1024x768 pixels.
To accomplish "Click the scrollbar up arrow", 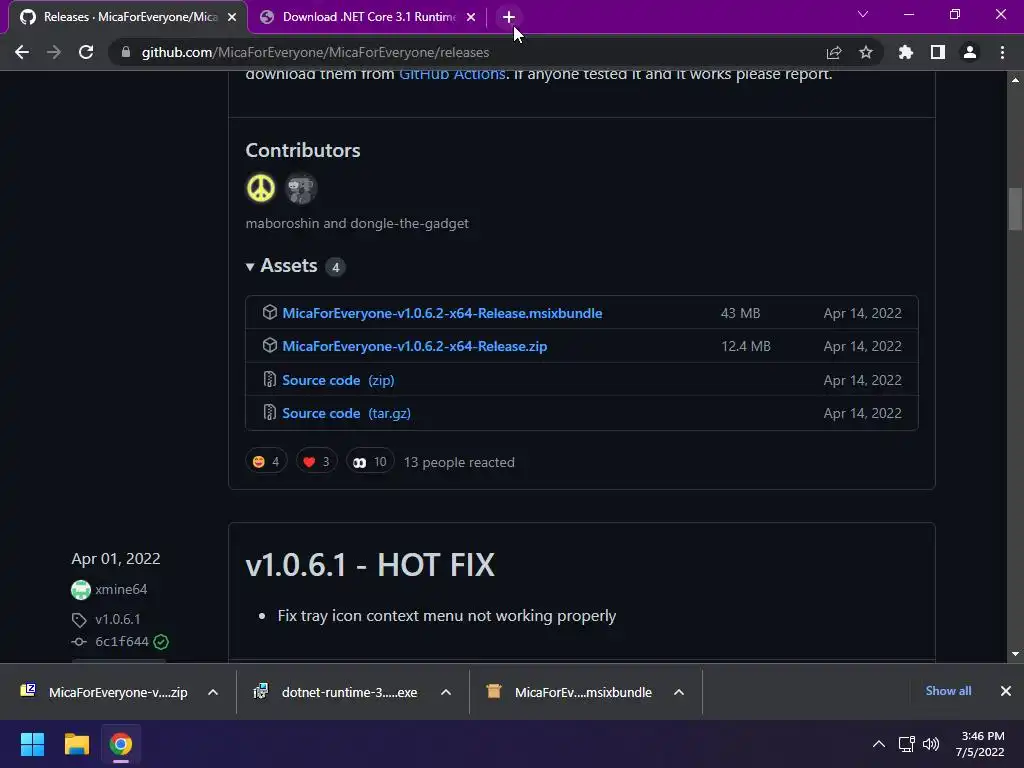I will coord(1015,80).
